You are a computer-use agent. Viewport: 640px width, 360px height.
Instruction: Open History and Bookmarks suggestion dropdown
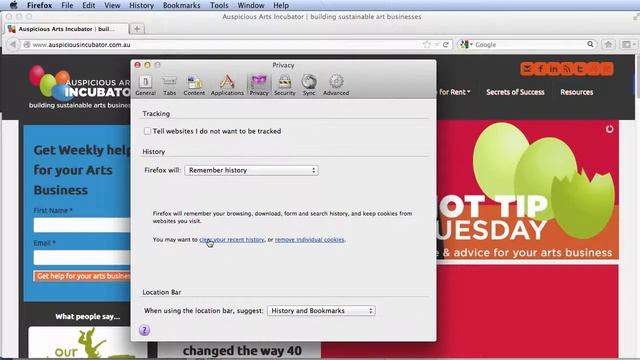pos(321,311)
